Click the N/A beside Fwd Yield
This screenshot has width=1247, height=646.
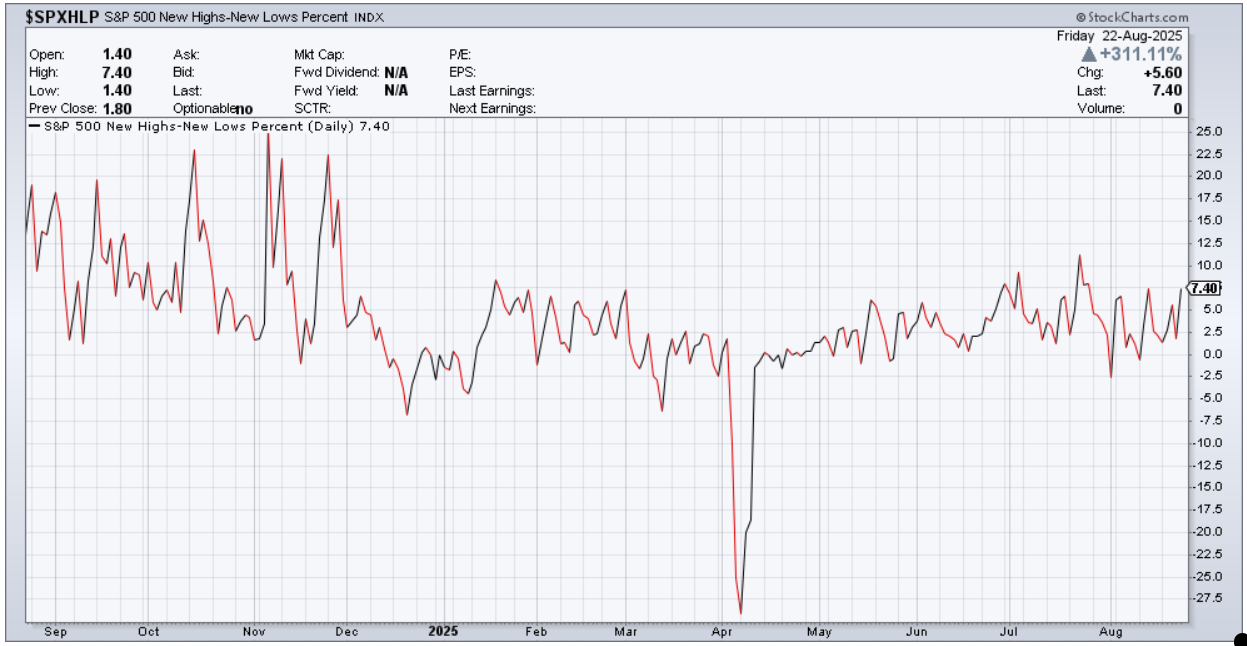[x=396, y=90]
